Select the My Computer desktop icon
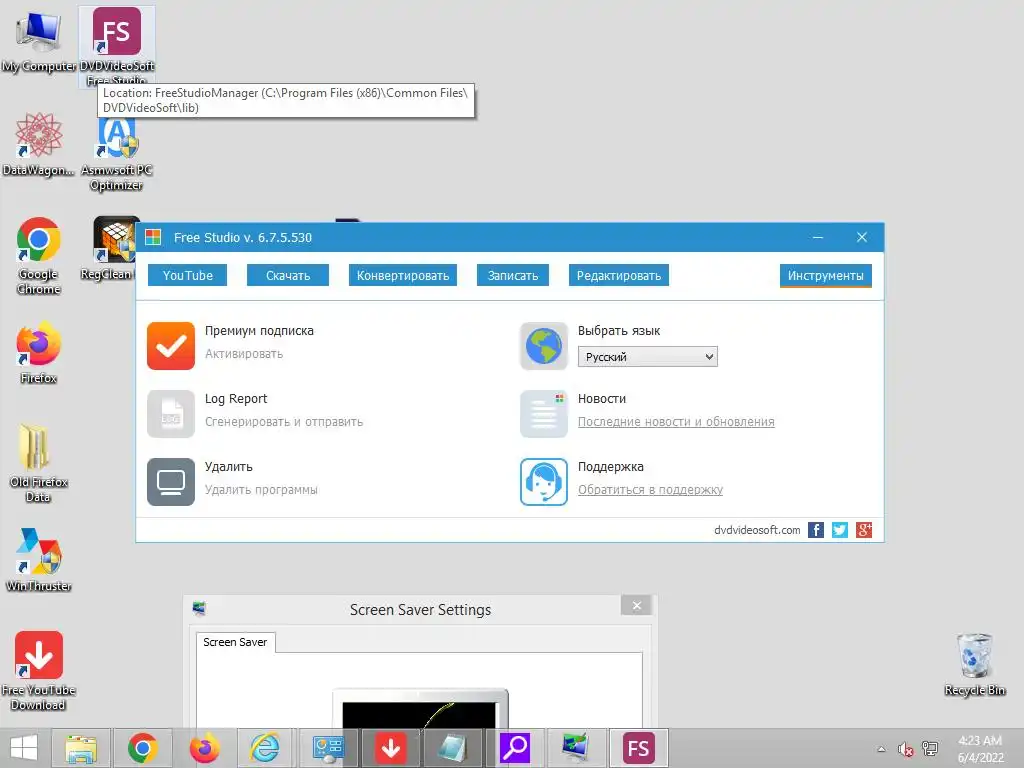The image size is (1024, 768). click(x=39, y=40)
